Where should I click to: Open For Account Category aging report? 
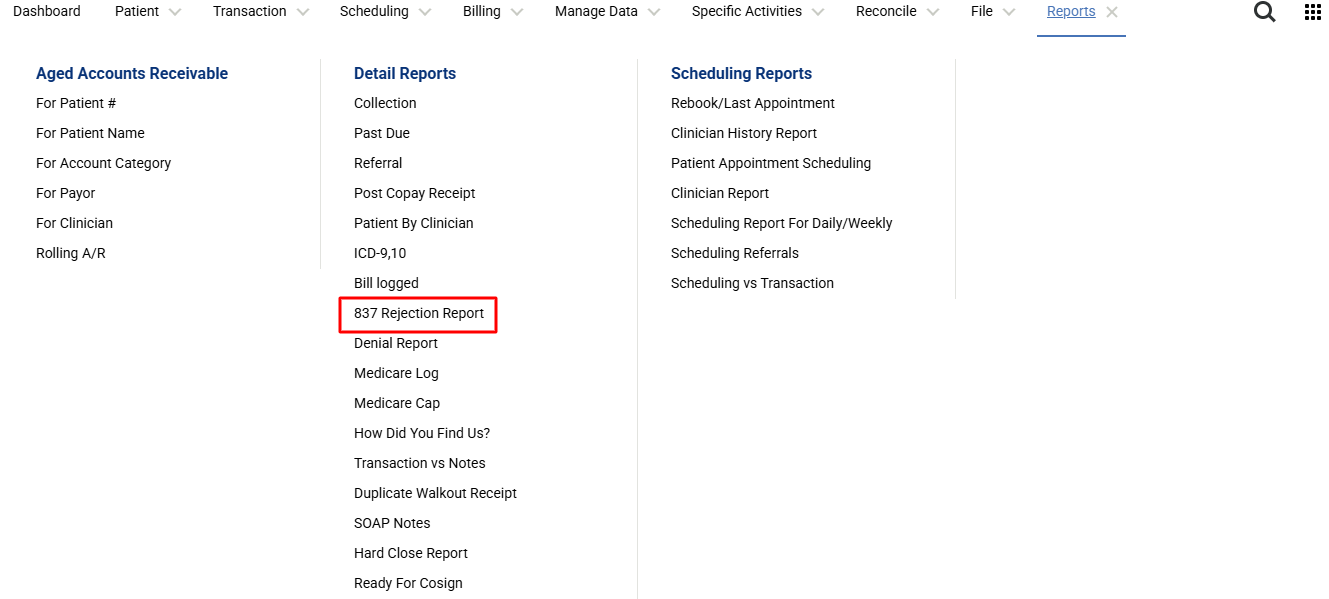point(103,163)
